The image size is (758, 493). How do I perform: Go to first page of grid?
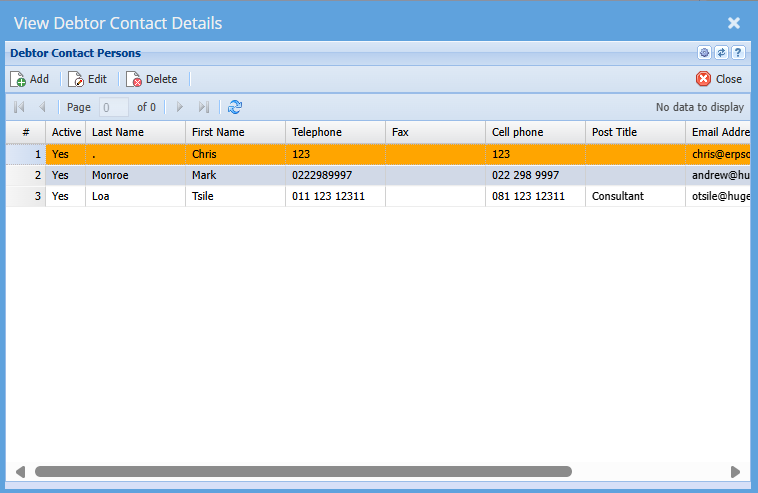19,107
